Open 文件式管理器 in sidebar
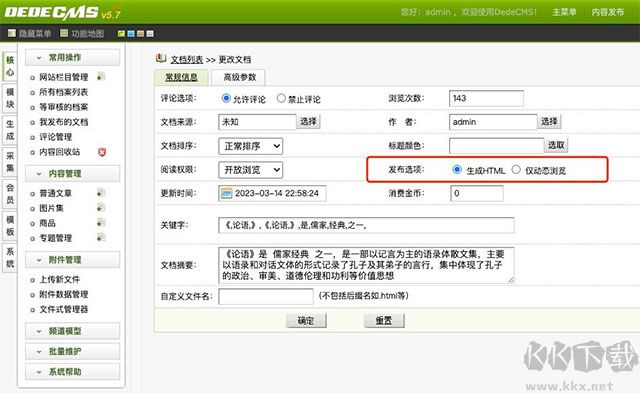The image size is (640, 393). (64, 309)
